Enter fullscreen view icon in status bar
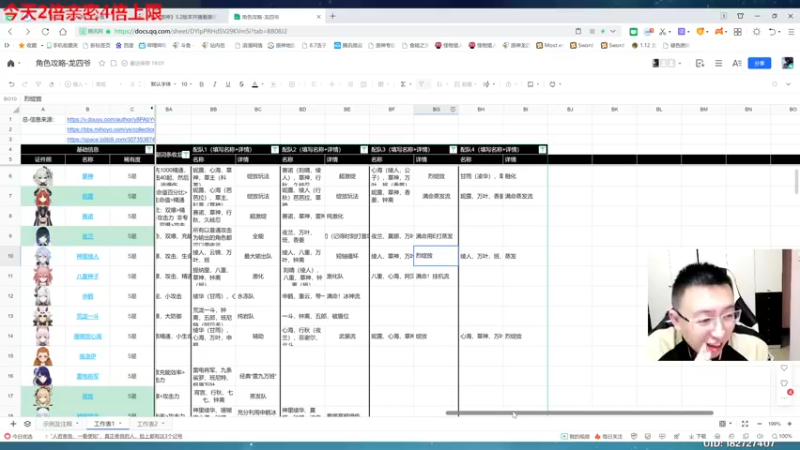The width and height of the screenshot is (800, 450). point(745,424)
